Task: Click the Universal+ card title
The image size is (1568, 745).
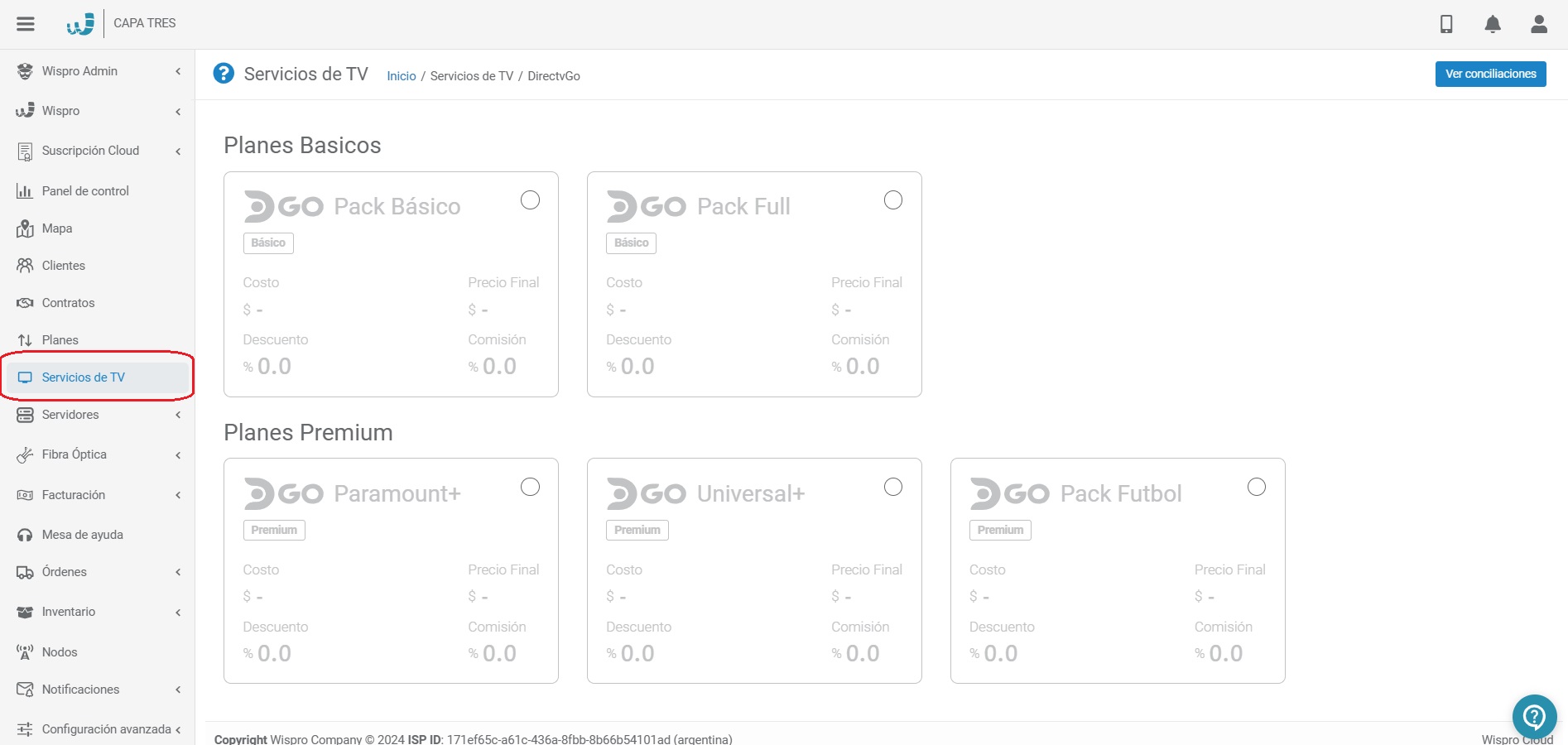Action: click(x=751, y=493)
